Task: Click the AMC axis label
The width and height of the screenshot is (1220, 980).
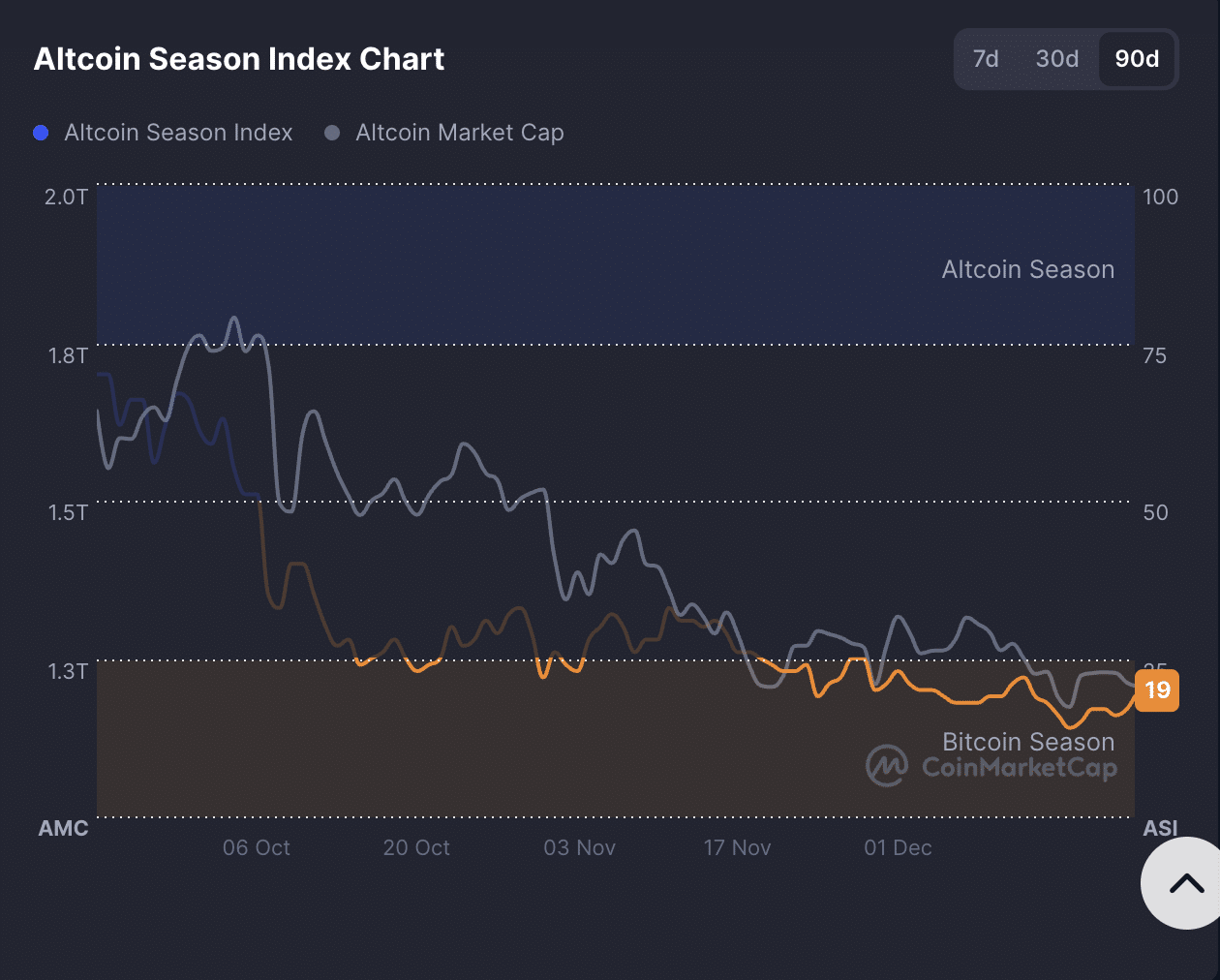Action: tap(63, 828)
